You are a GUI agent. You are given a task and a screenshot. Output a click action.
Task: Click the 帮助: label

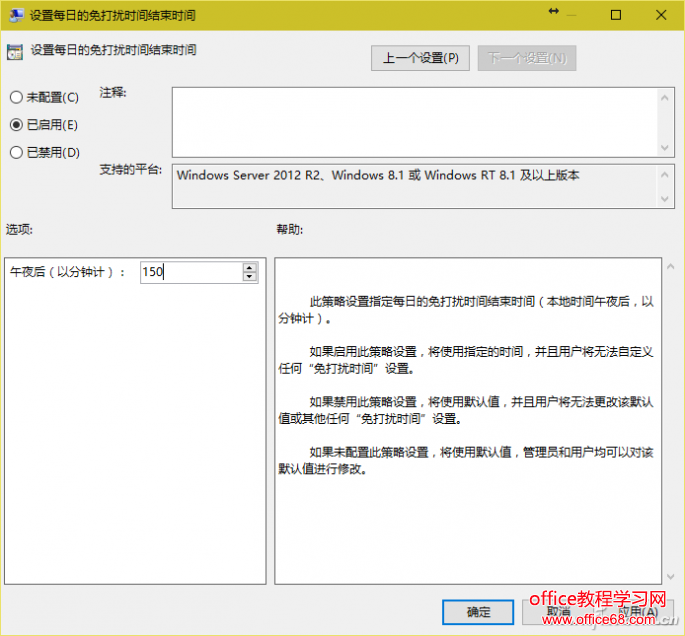tap(290, 229)
